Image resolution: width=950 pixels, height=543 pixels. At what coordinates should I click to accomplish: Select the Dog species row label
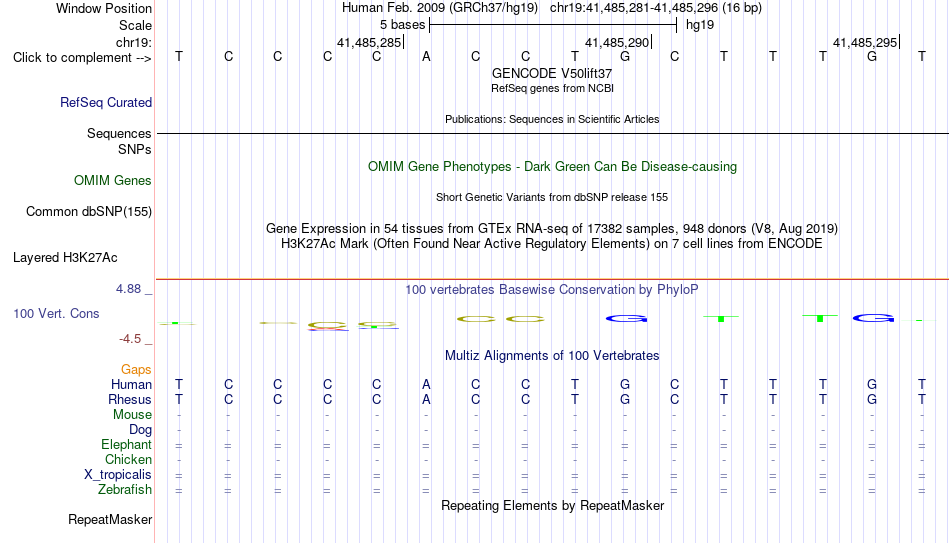[140, 430]
